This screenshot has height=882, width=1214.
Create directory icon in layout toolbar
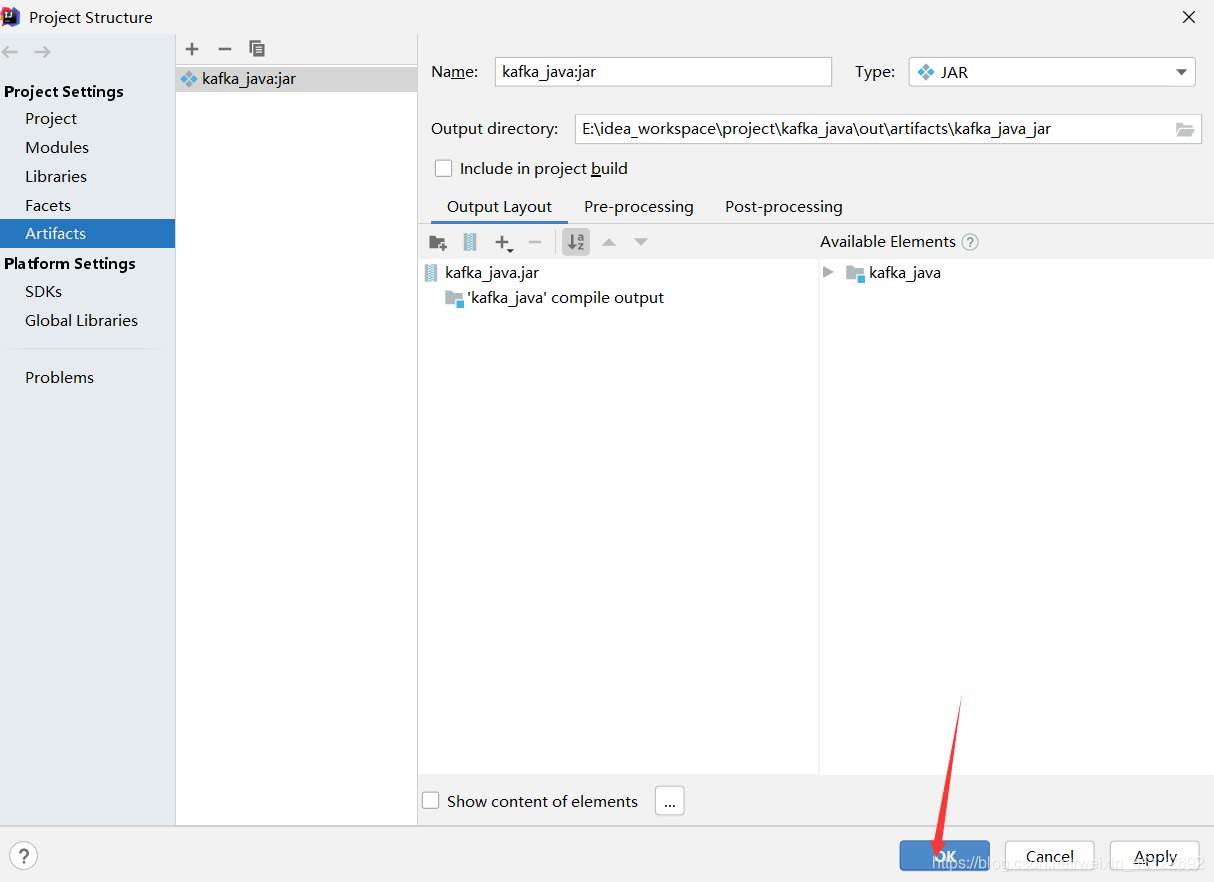tap(438, 242)
